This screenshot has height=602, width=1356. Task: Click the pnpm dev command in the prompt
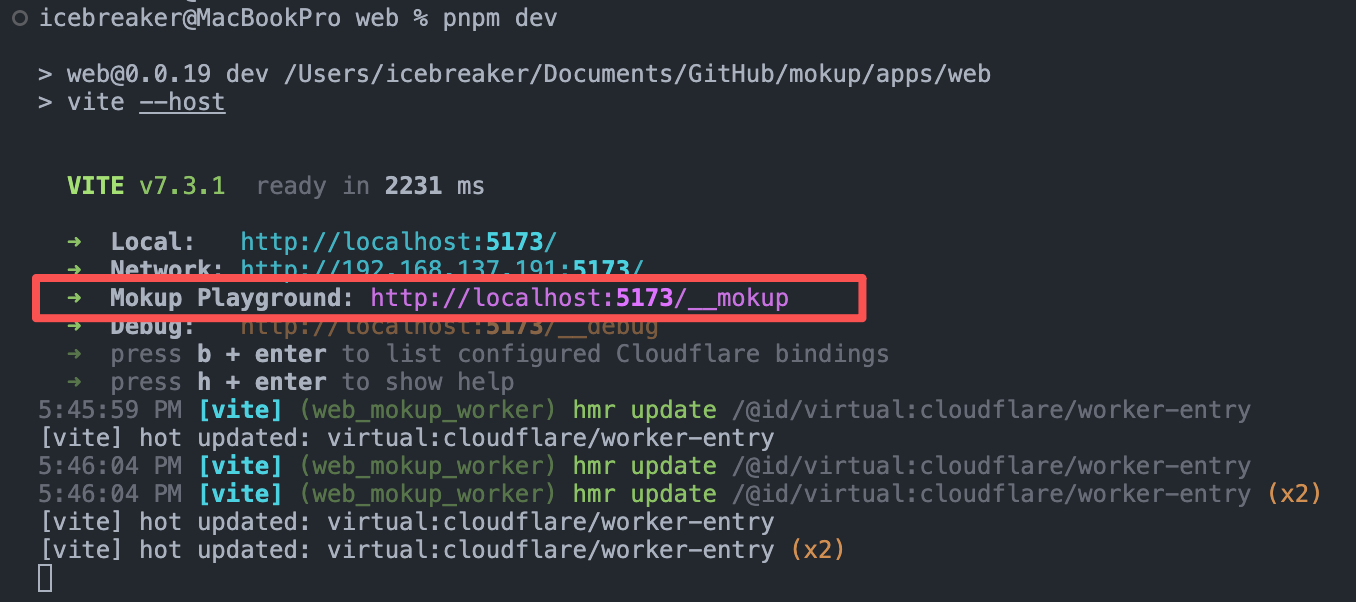pyautogui.click(x=496, y=16)
